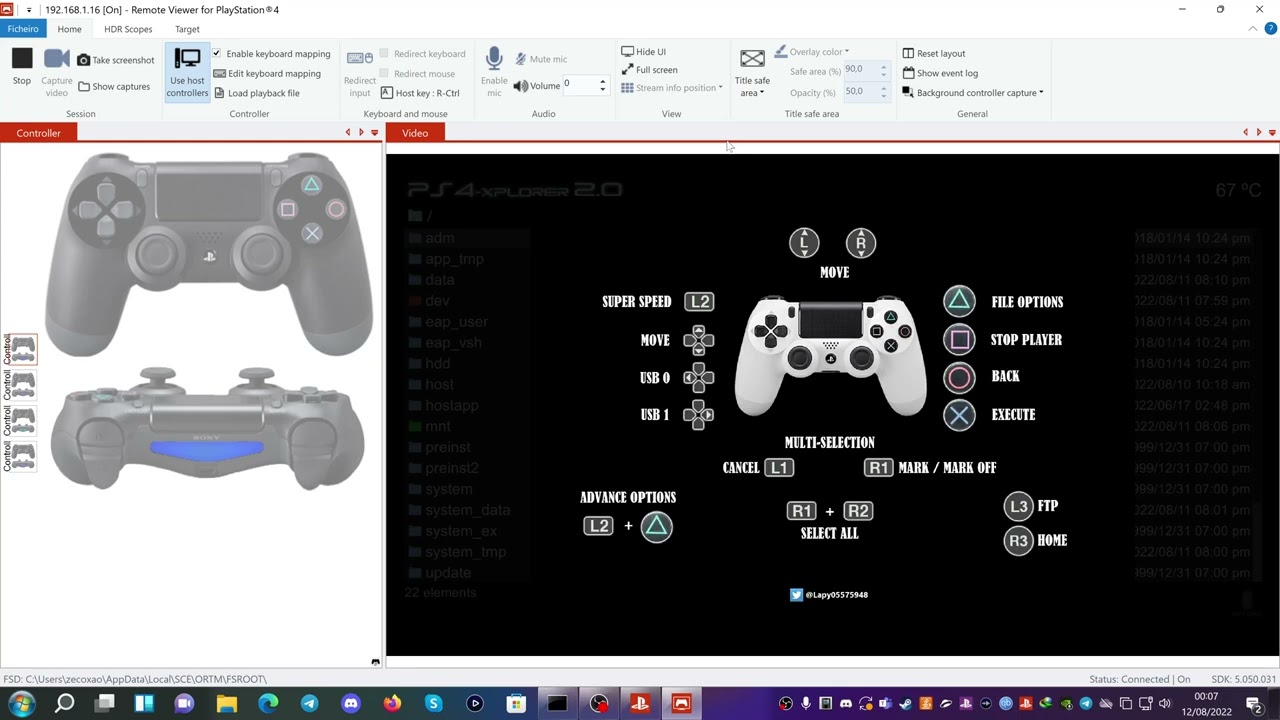Image resolution: width=1280 pixels, height=720 pixels.
Task: Select the third controller thumbnail
Action: [x=22, y=420]
